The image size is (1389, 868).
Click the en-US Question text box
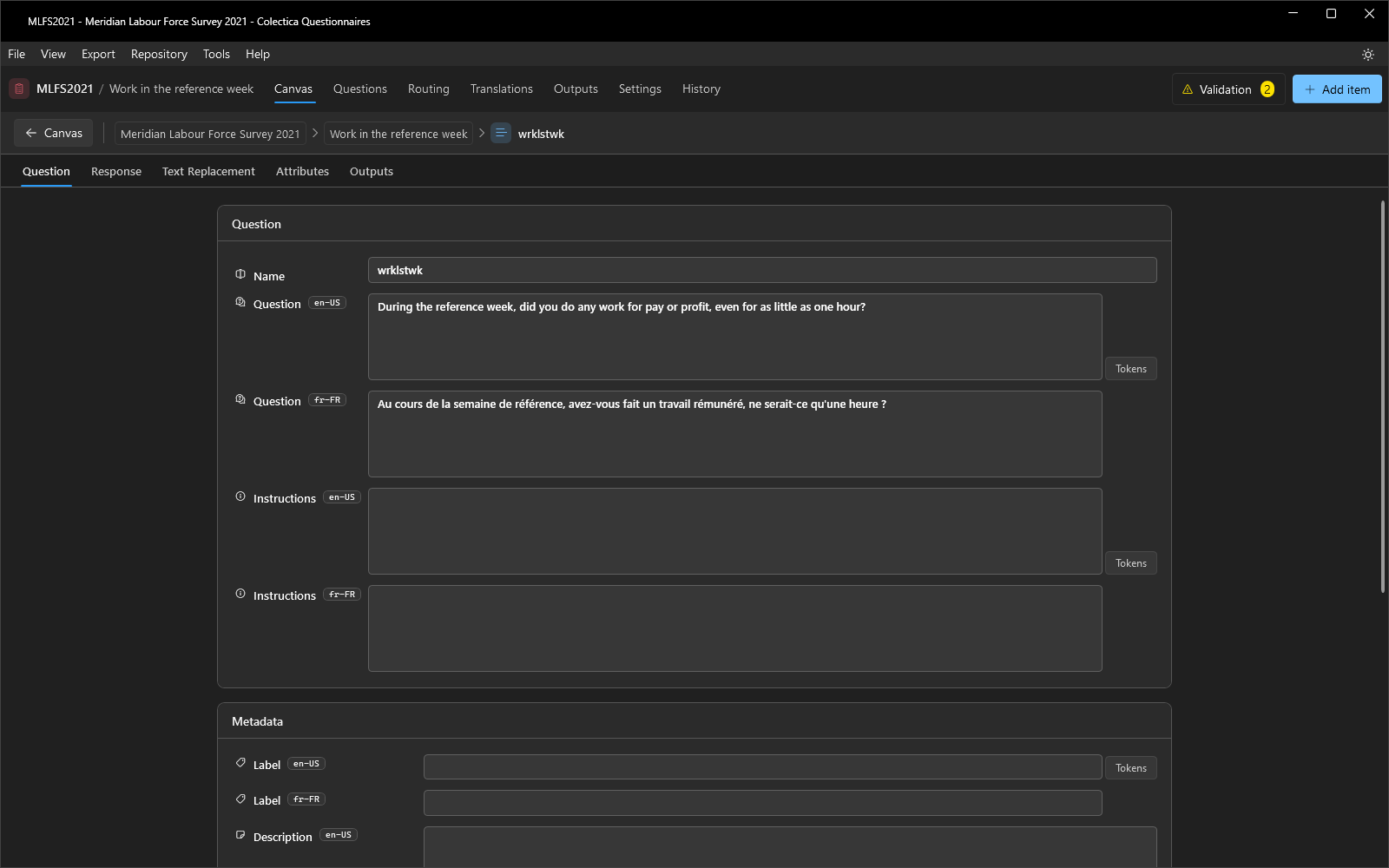735,337
